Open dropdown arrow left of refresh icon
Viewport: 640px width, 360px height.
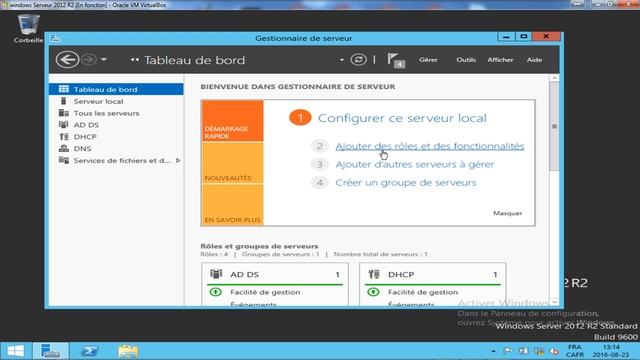[x=342, y=60]
